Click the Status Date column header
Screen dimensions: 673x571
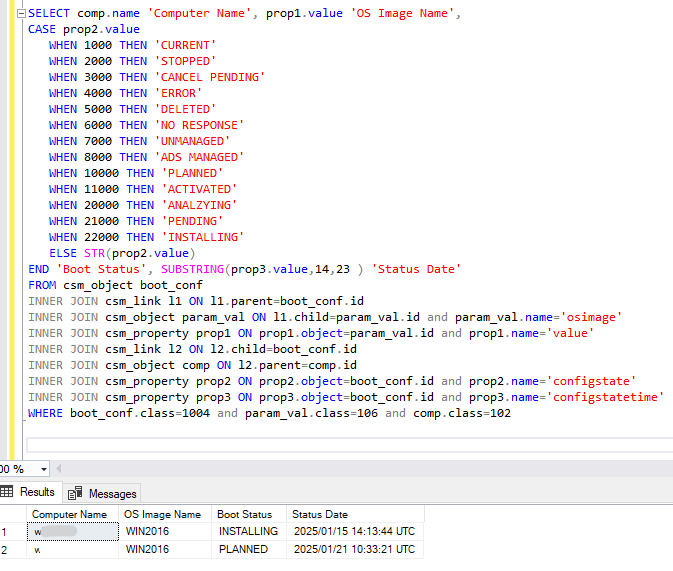[x=320, y=514]
